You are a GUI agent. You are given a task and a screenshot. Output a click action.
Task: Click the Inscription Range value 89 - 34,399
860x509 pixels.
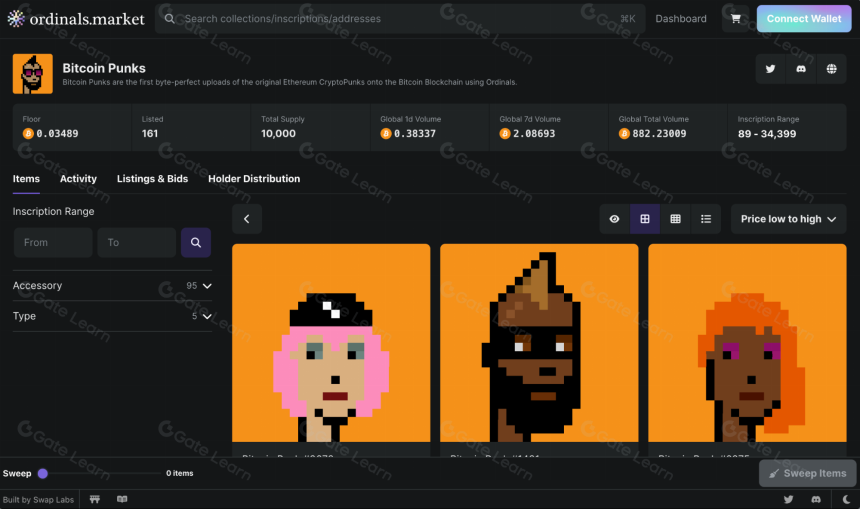[x=767, y=133]
